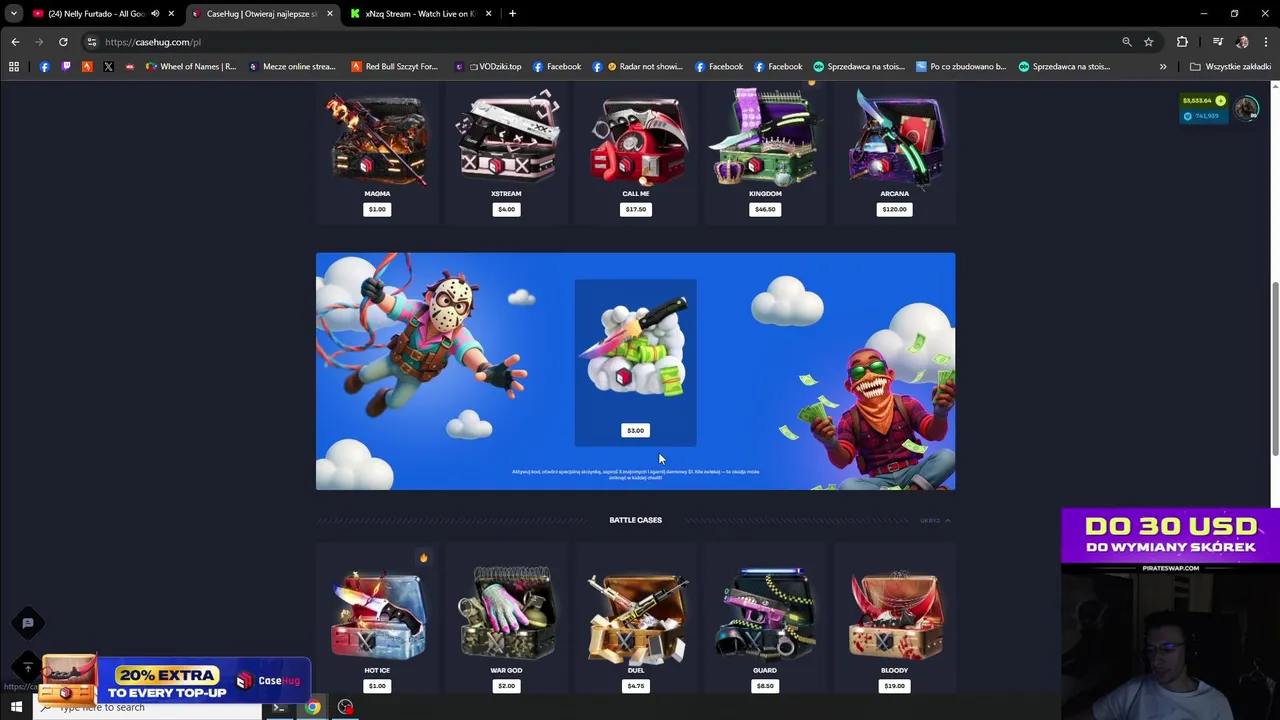Image resolution: width=1280 pixels, height=720 pixels.
Task: Click the site info icon in address bar
Action: pos(92,42)
